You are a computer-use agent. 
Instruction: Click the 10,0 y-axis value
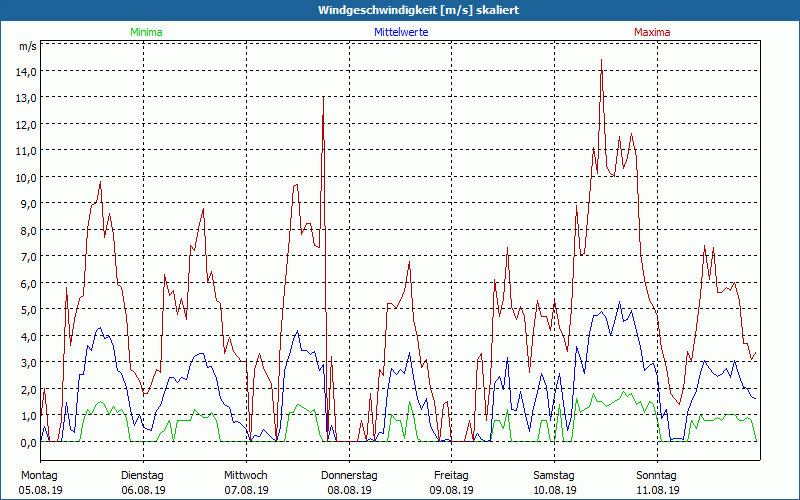tap(28, 178)
